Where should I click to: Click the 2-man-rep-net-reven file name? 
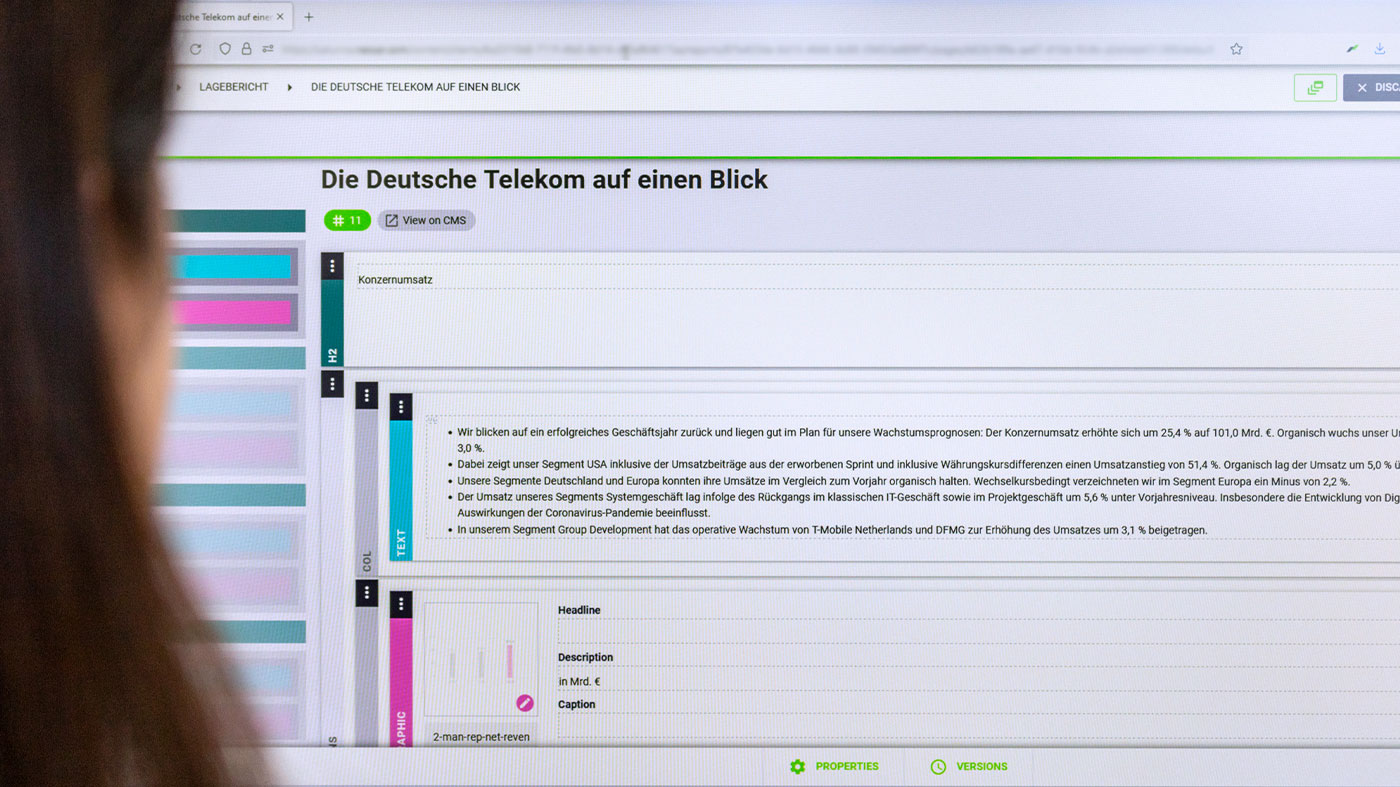(481, 737)
